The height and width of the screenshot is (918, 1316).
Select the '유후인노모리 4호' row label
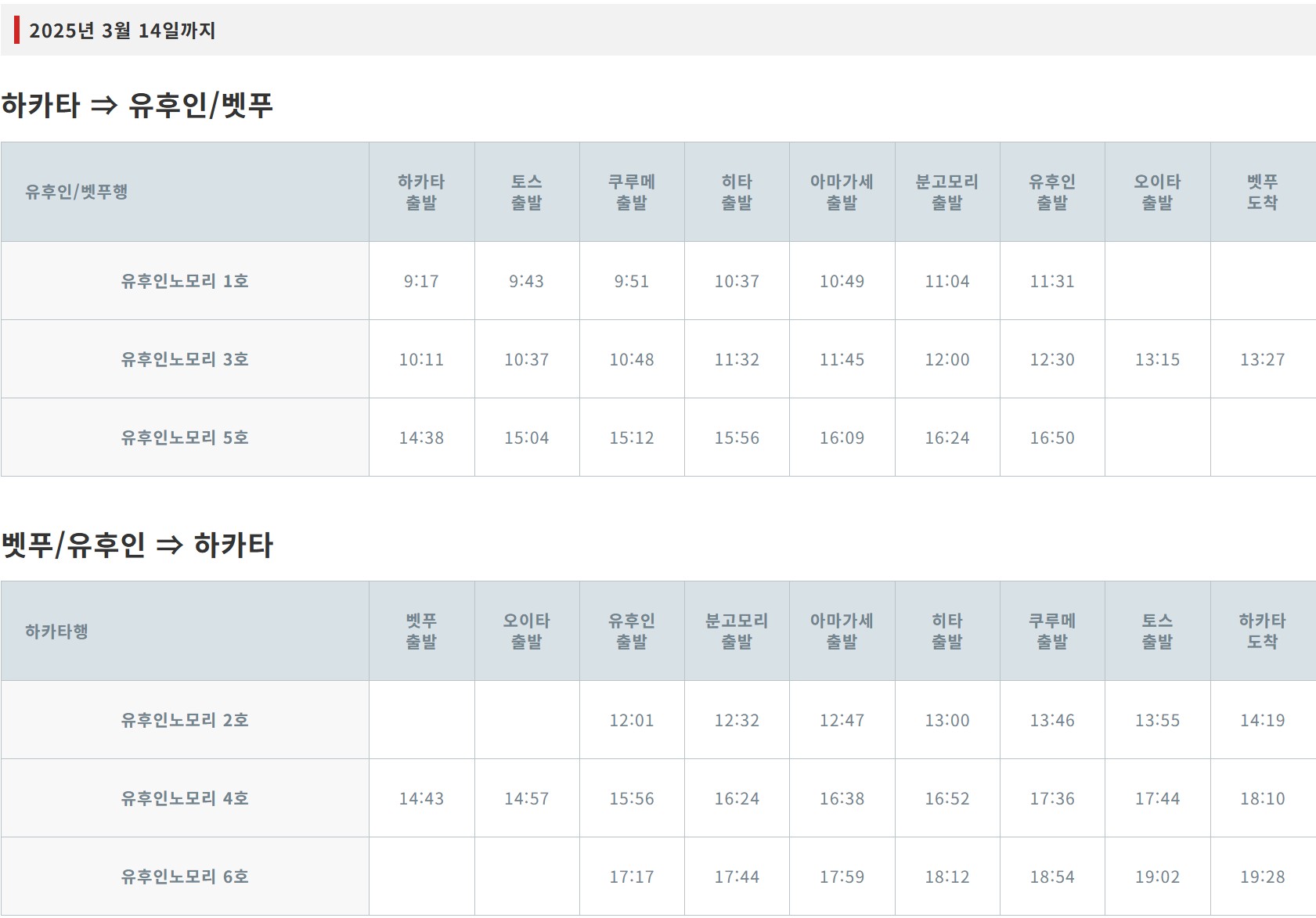pyautogui.click(x=185, y=798)
